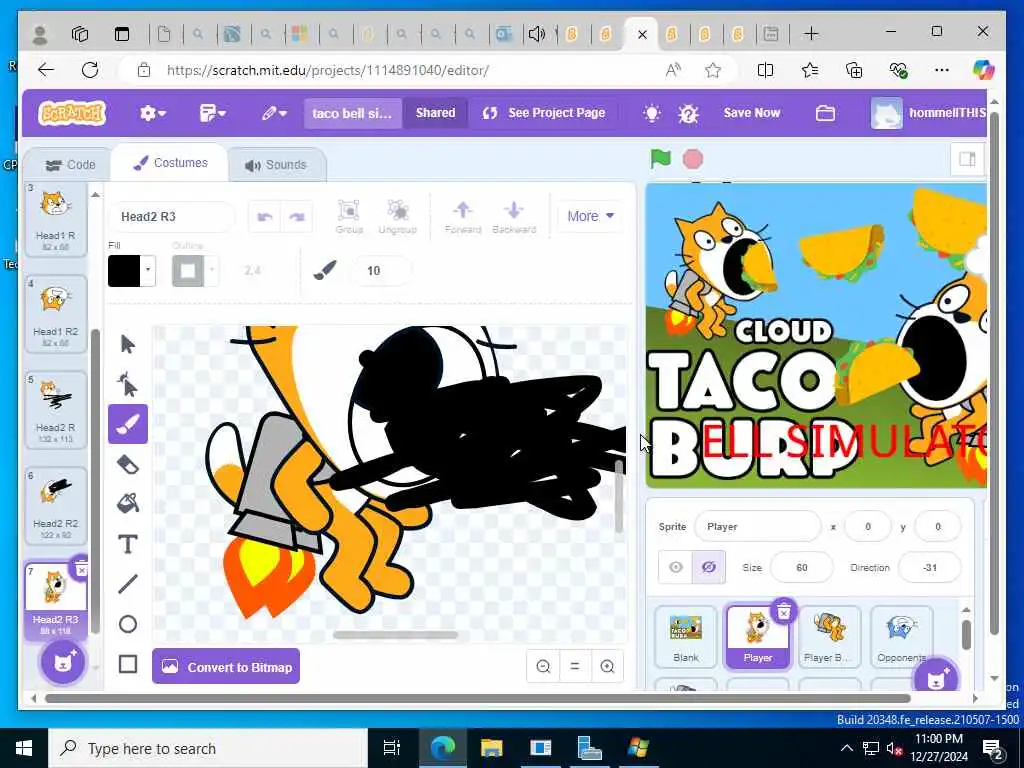Click the black Fill color swatch
The image size is (1024, 768).
[x=124, y=270]
